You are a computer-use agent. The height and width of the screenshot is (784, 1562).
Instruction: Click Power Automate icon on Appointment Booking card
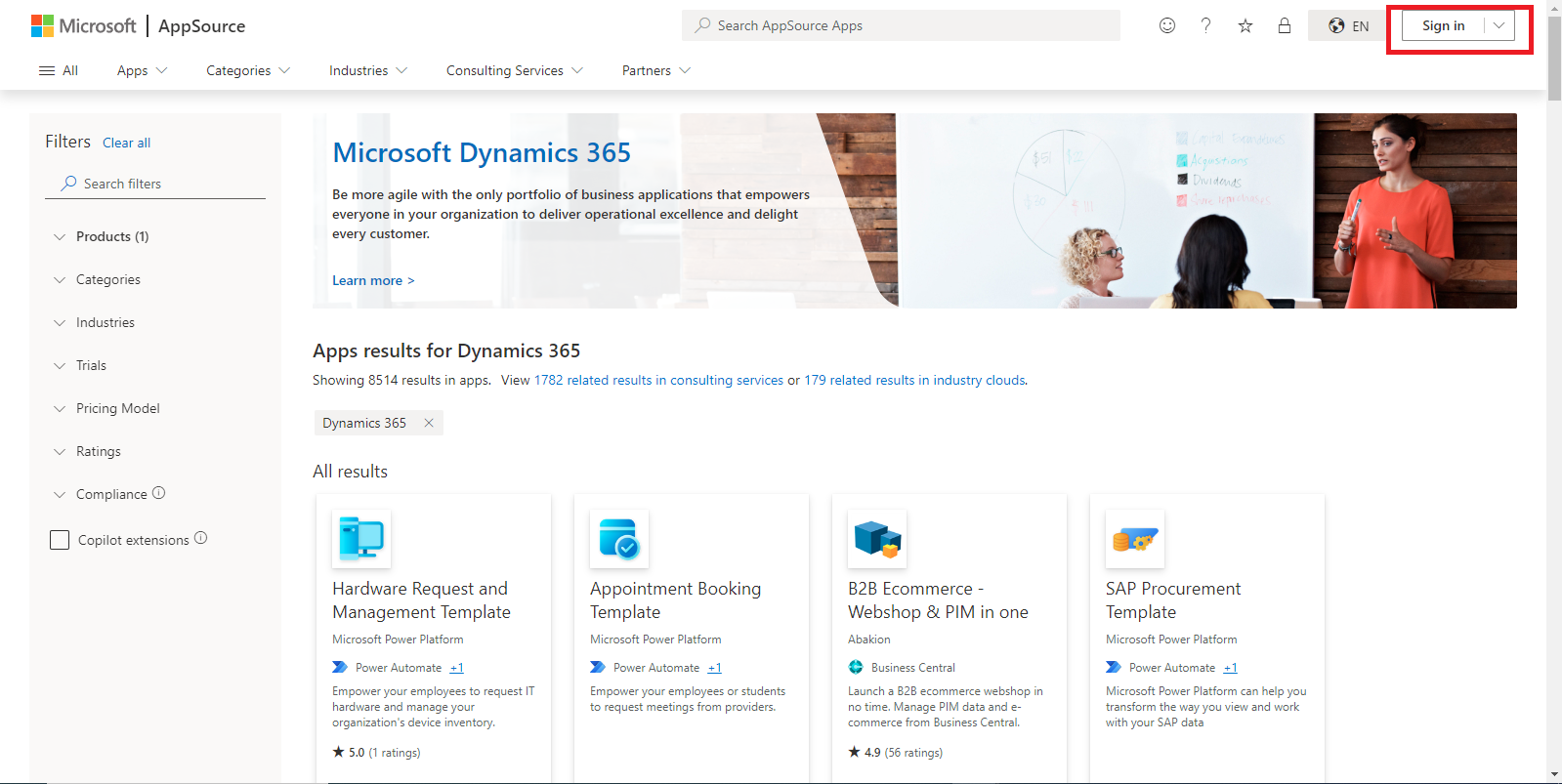598,668
